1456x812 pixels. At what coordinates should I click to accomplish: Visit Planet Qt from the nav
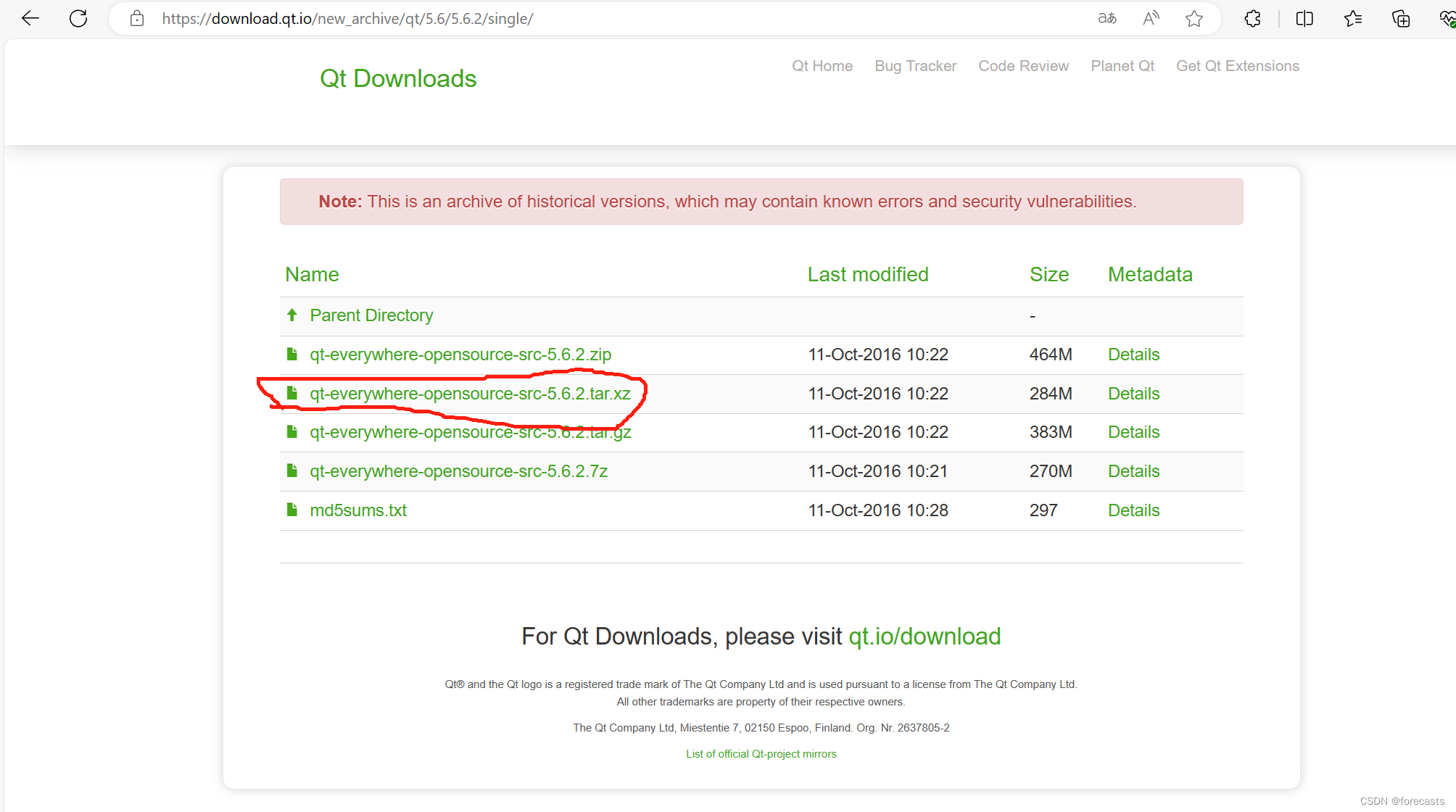[x=1122, y=66]
